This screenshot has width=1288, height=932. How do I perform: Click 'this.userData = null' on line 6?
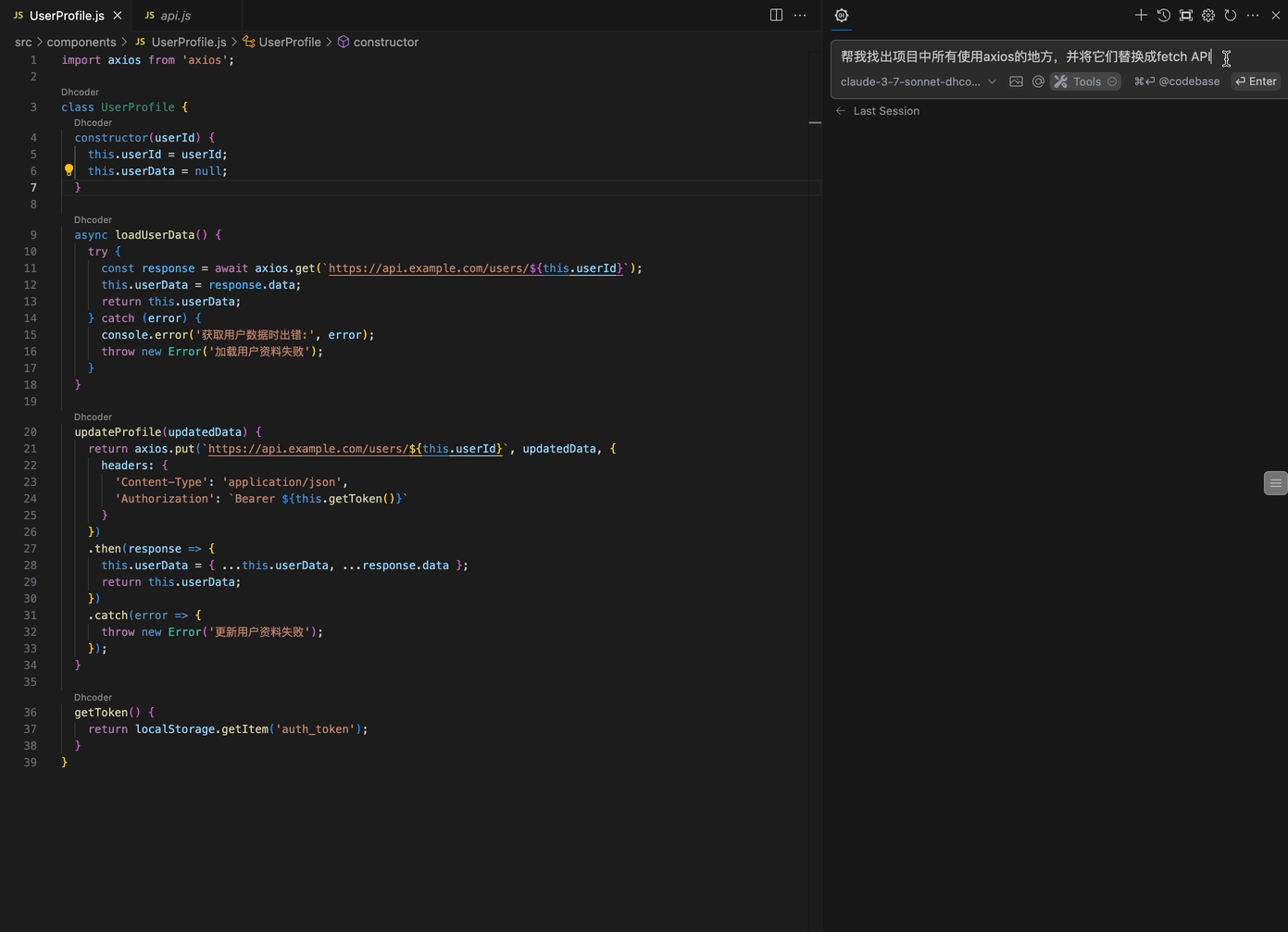point(157,171)
